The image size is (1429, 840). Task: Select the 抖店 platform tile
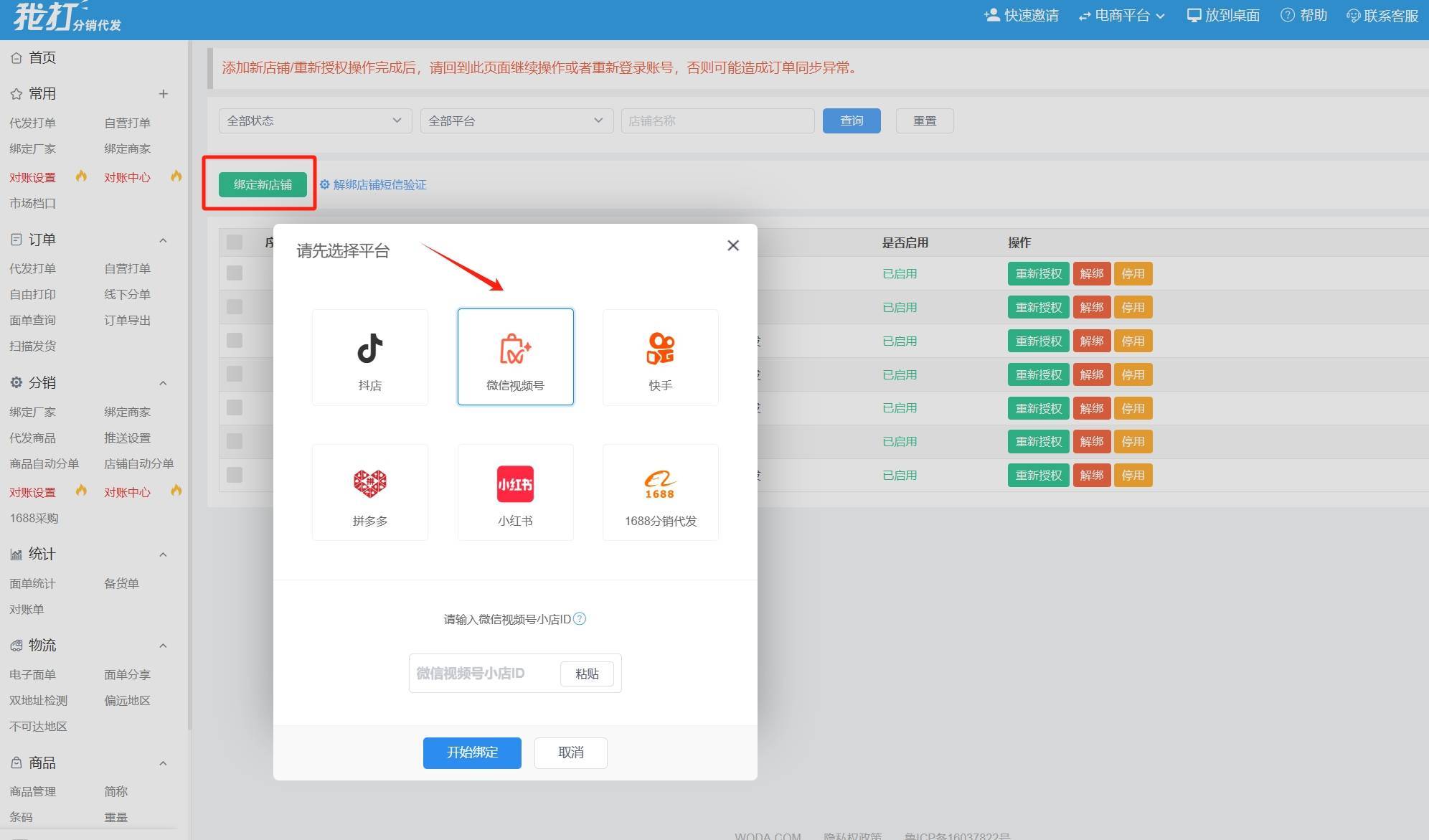[370, 357]
